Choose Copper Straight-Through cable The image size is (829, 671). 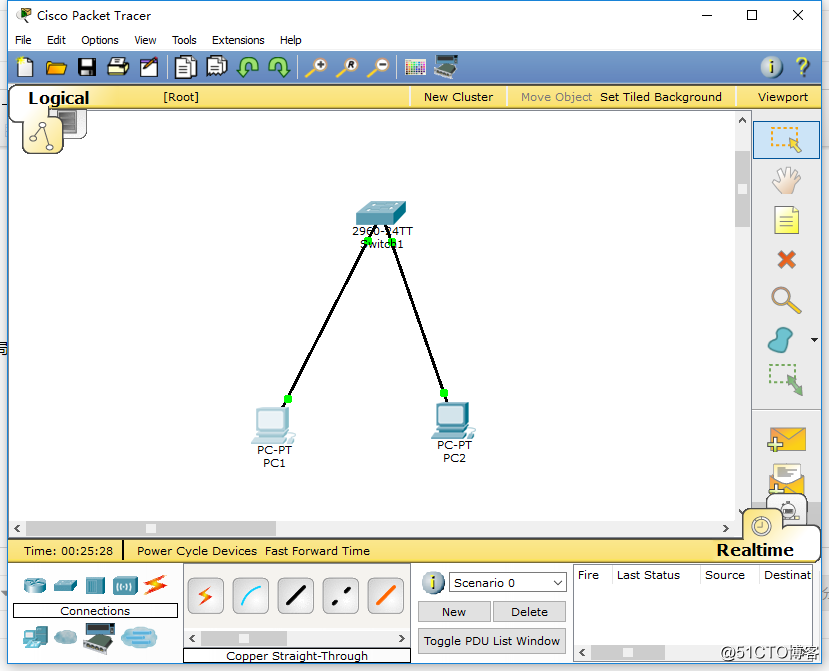point(296,596)
